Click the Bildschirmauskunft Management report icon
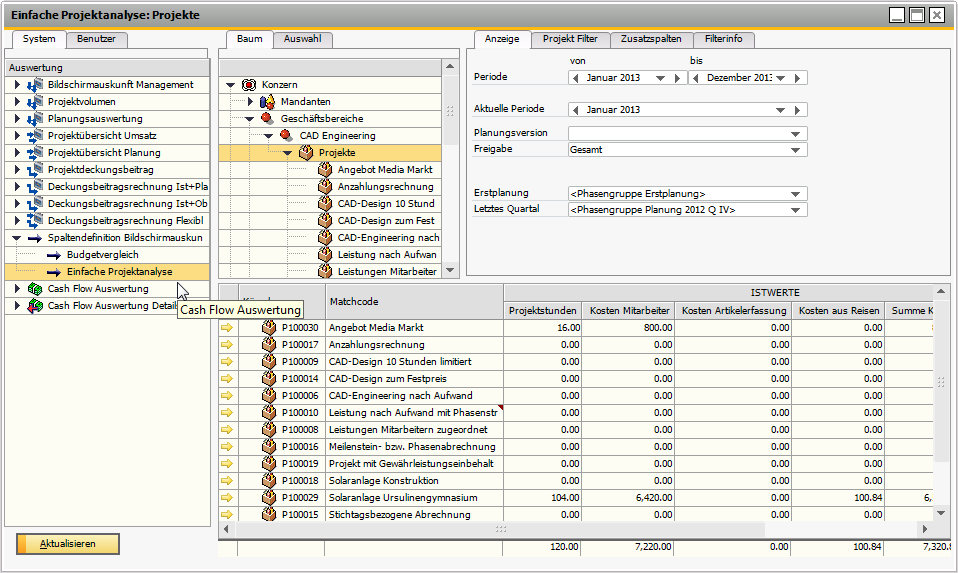 35,85
